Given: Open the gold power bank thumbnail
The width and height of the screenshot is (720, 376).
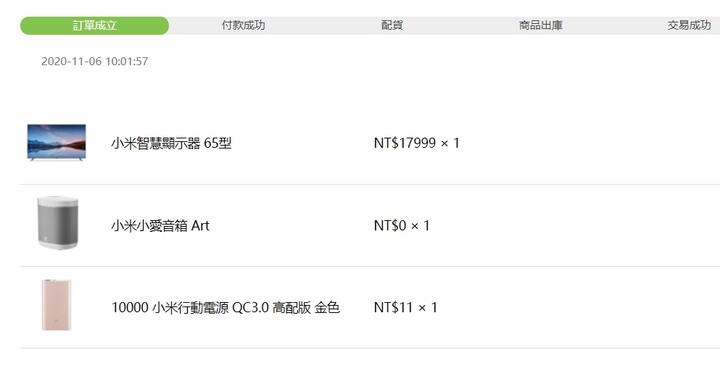Looking at the screenshot, I should pyautogui.click(x=56, y=304).
